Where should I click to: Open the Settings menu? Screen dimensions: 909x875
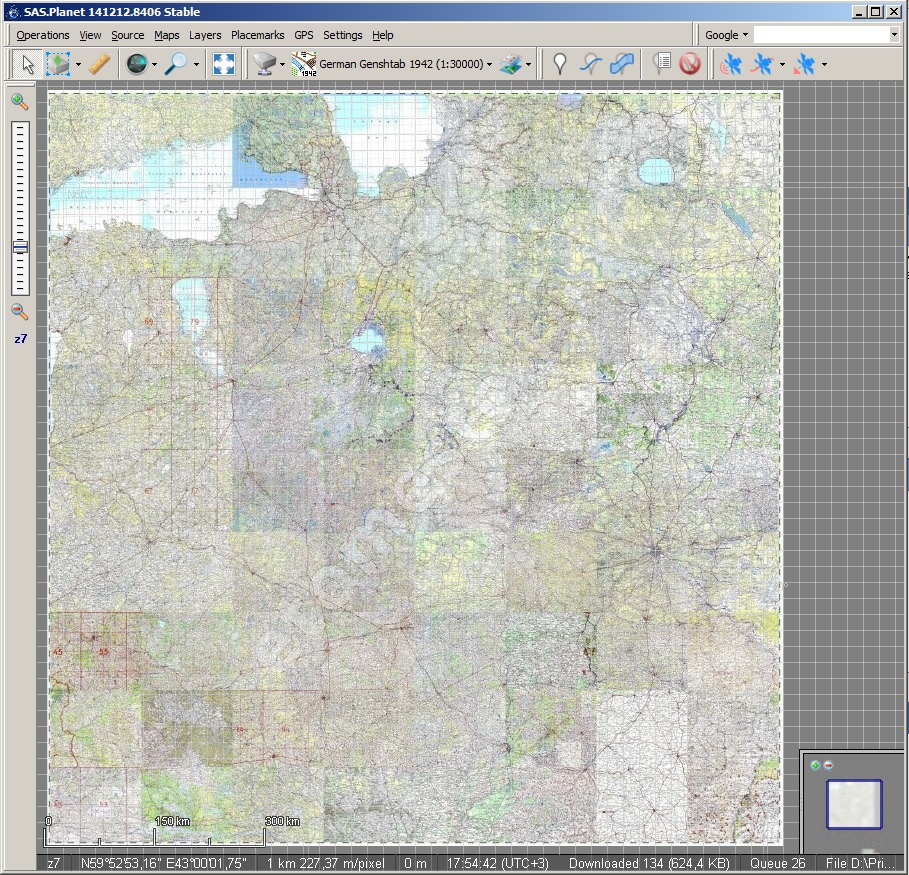343,35
